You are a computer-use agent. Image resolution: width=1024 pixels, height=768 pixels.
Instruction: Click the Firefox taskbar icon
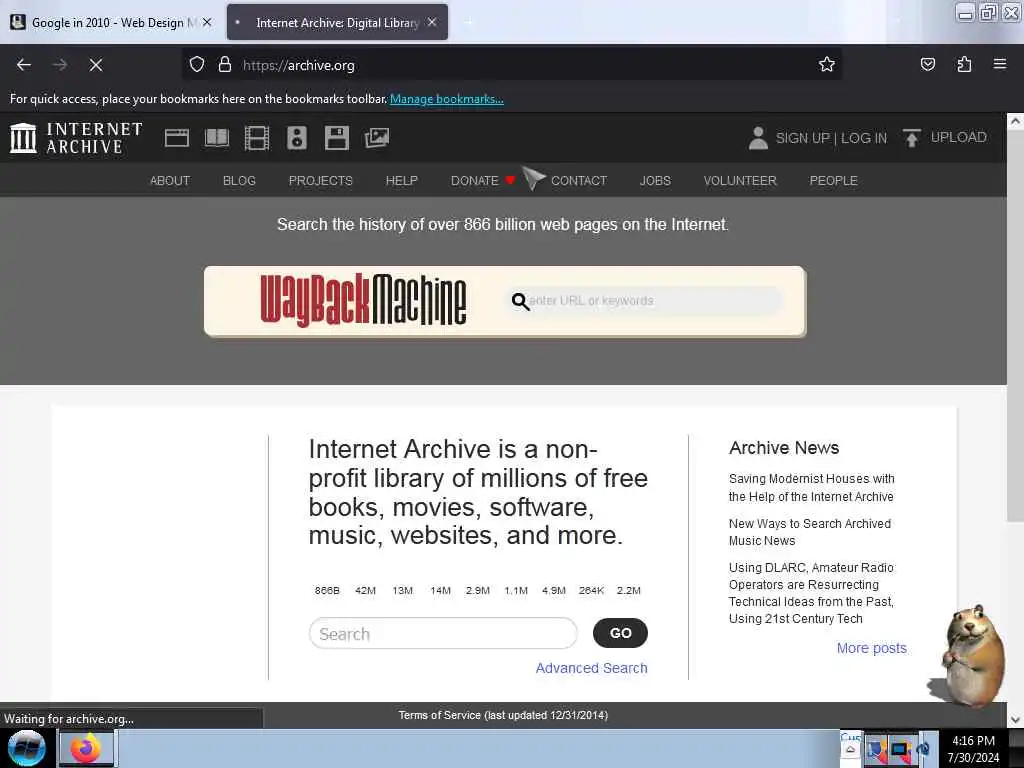pos(86,748)
